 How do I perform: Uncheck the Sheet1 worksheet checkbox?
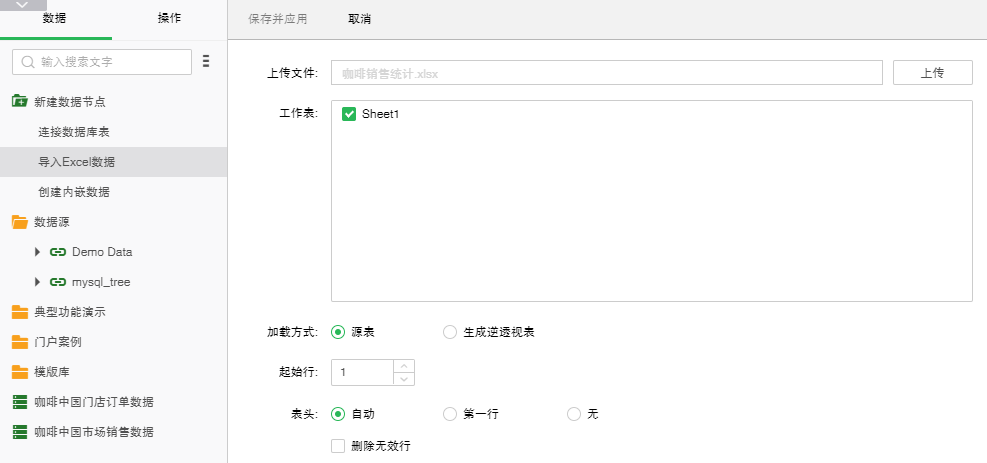coord(349,115)
